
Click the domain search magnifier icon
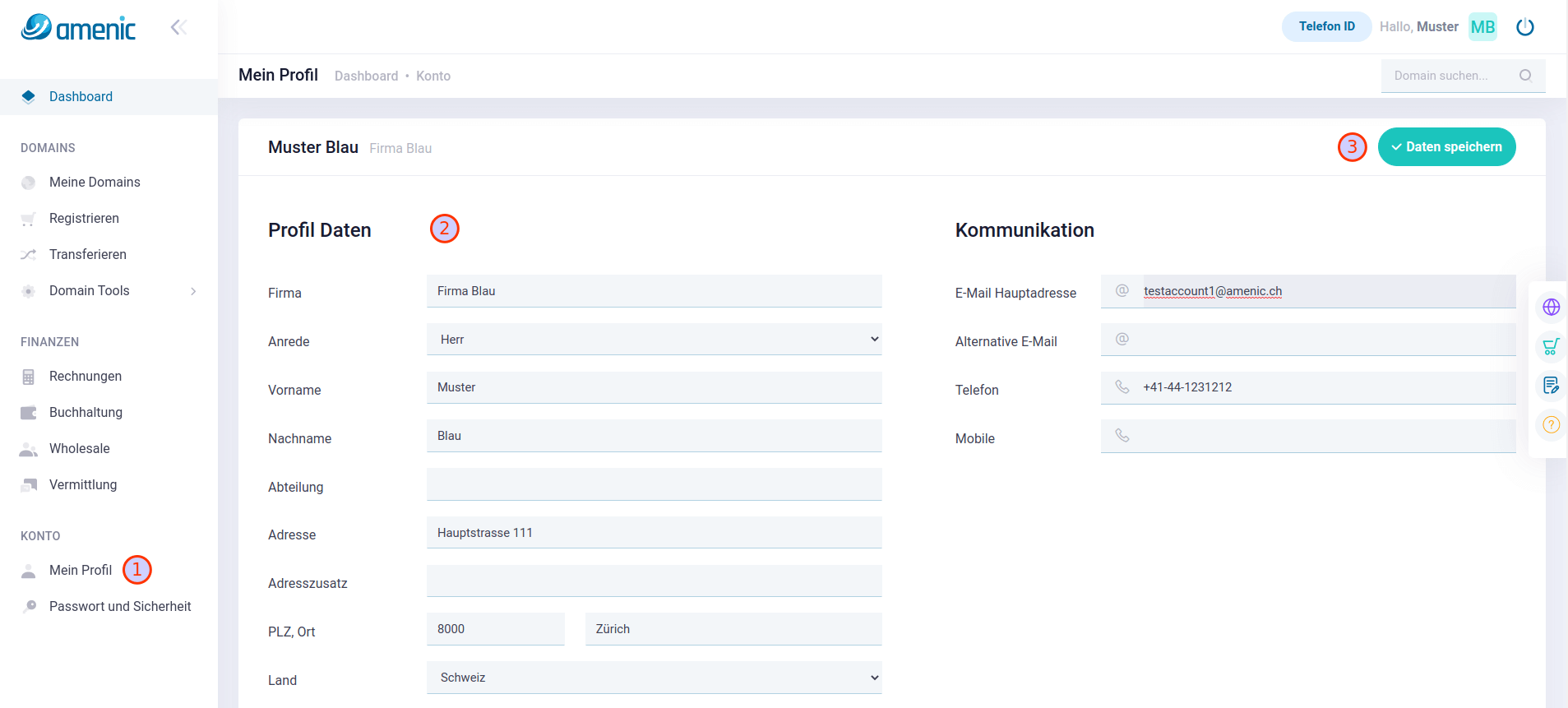coord(1525,76)
